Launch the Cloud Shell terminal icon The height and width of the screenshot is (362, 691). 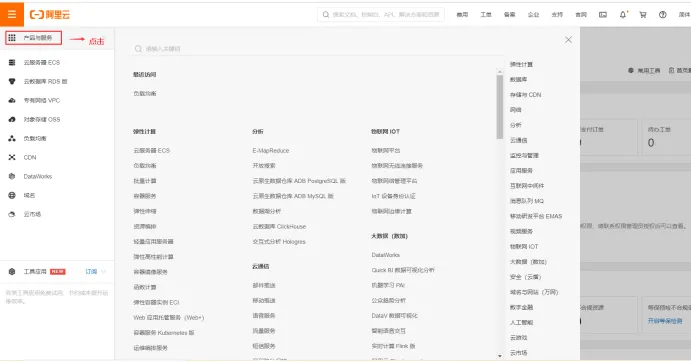pos(603,15)
